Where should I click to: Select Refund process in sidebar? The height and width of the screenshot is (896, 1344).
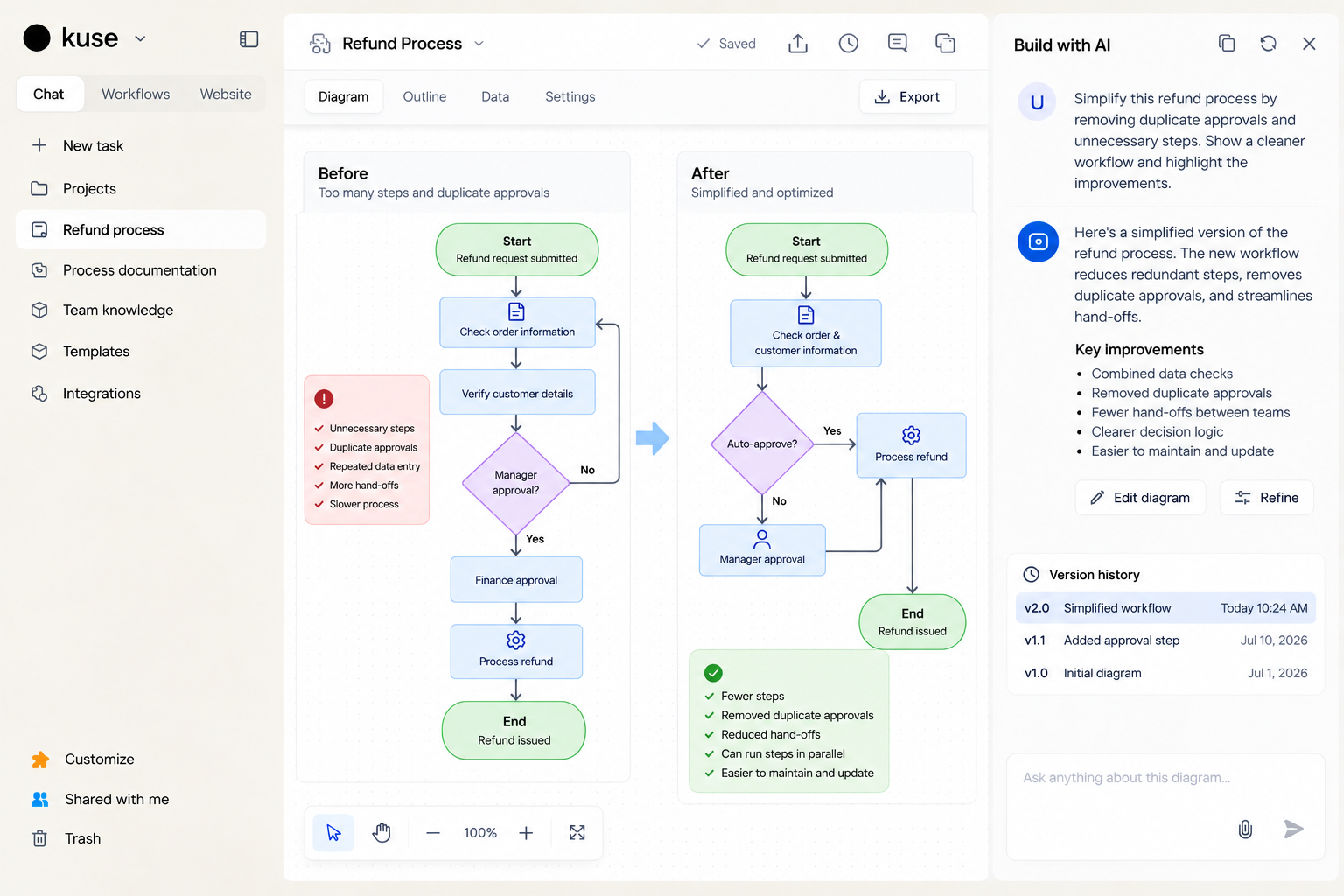point(141,229)
